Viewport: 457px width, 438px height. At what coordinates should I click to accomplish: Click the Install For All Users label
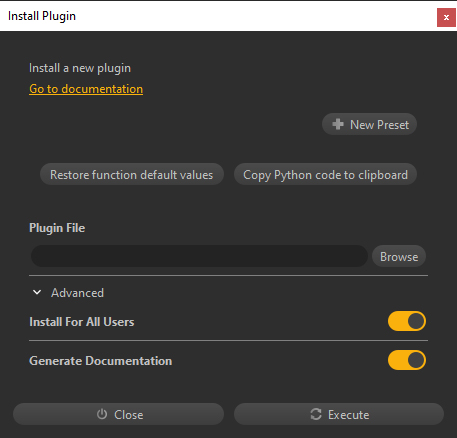(82, 322)
